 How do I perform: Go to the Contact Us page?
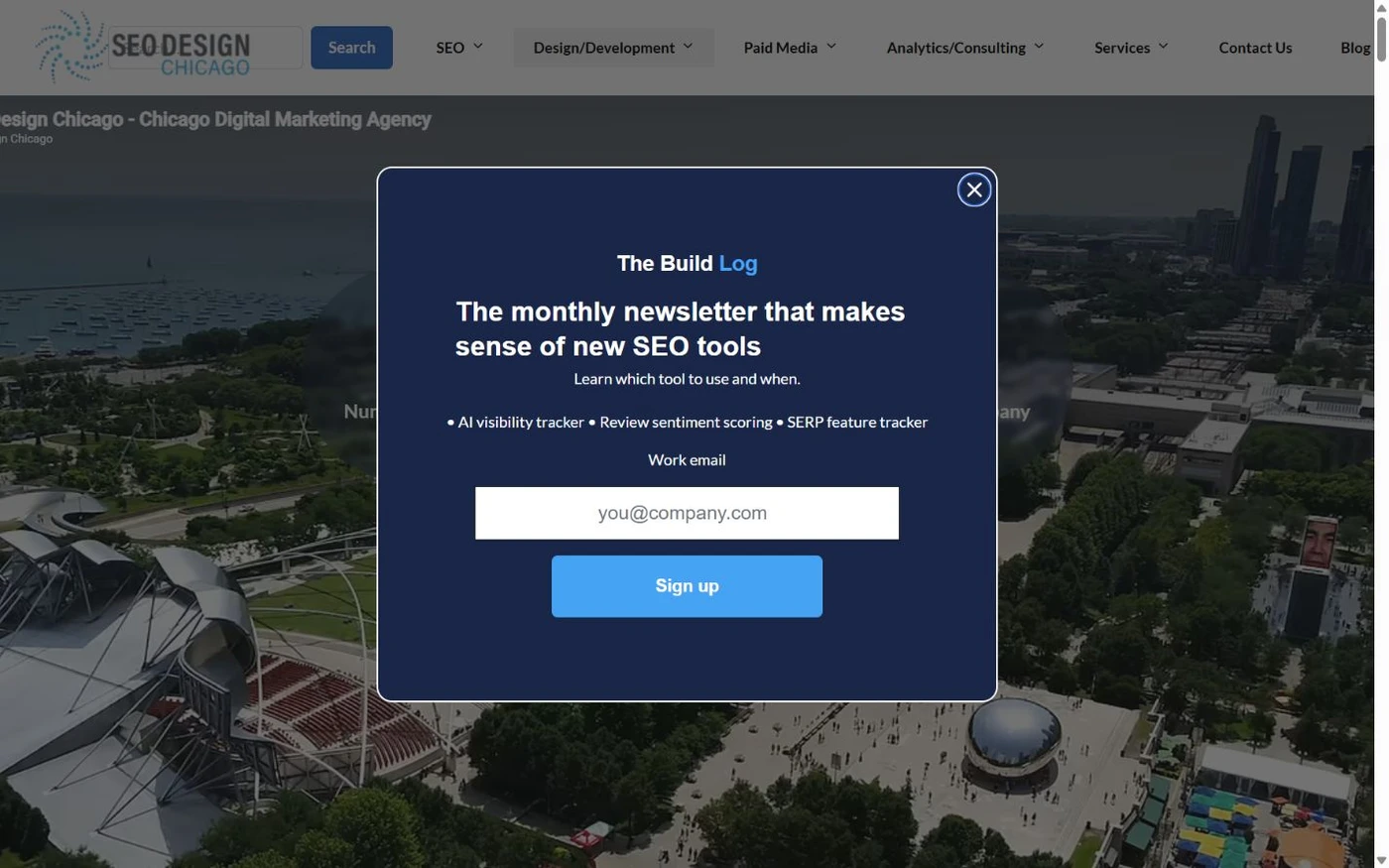1255,48
